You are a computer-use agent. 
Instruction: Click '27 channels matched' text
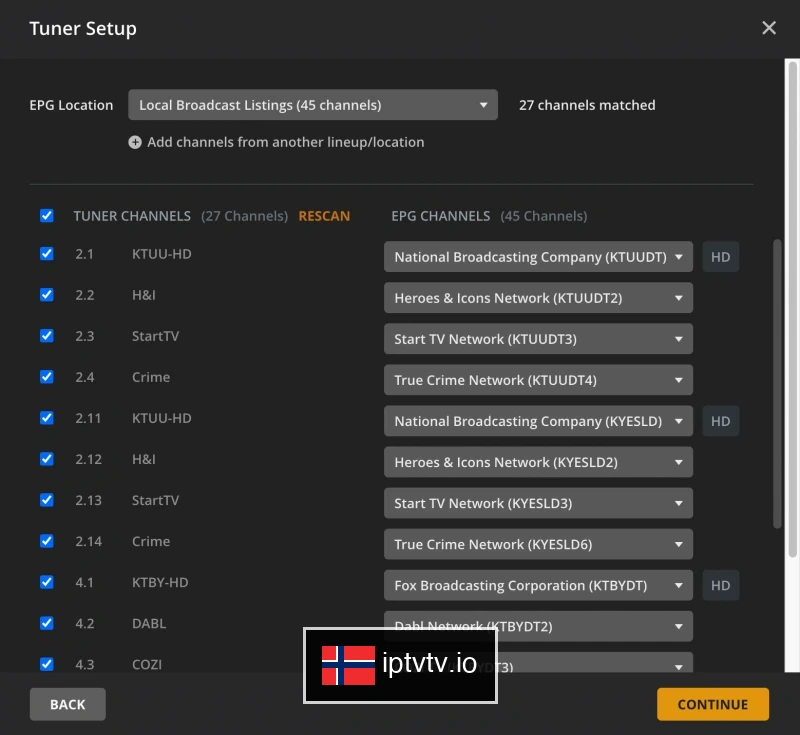point(587,105)
